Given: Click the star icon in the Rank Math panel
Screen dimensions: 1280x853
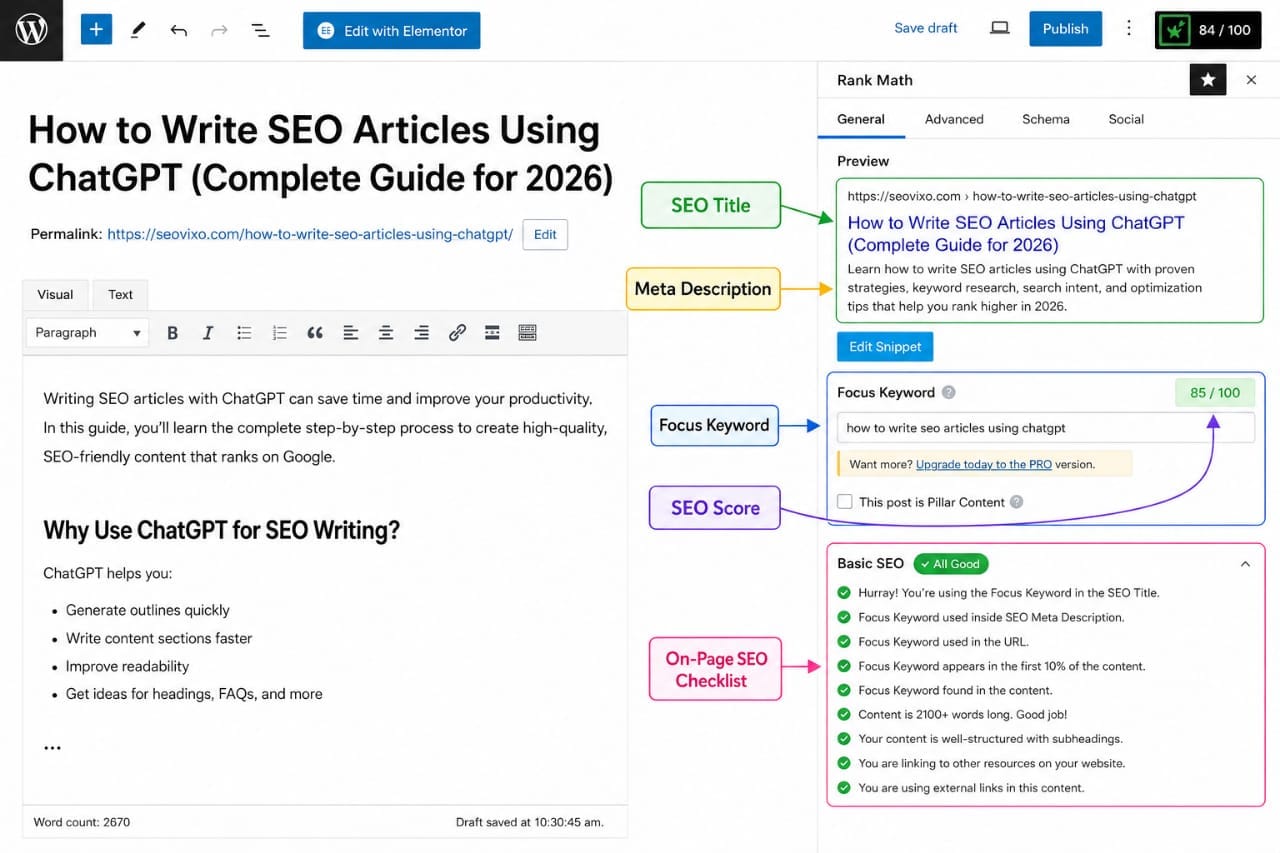Looking at the screenshot, I should click(1208, 80).
